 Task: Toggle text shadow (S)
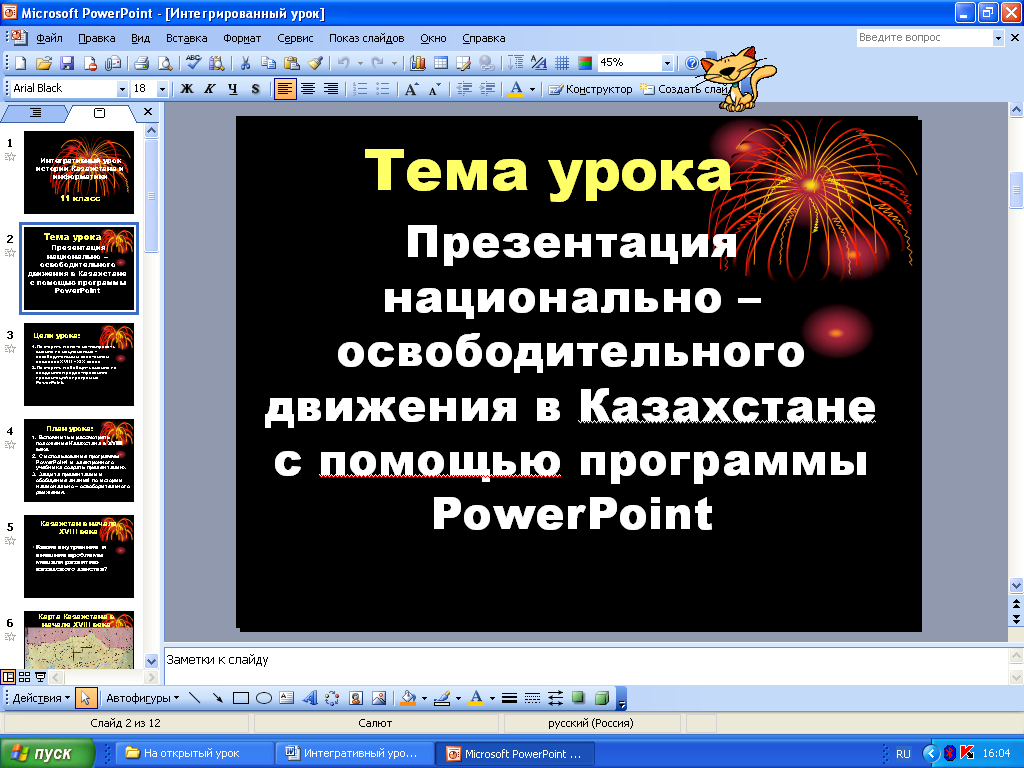tap(256, 89)
